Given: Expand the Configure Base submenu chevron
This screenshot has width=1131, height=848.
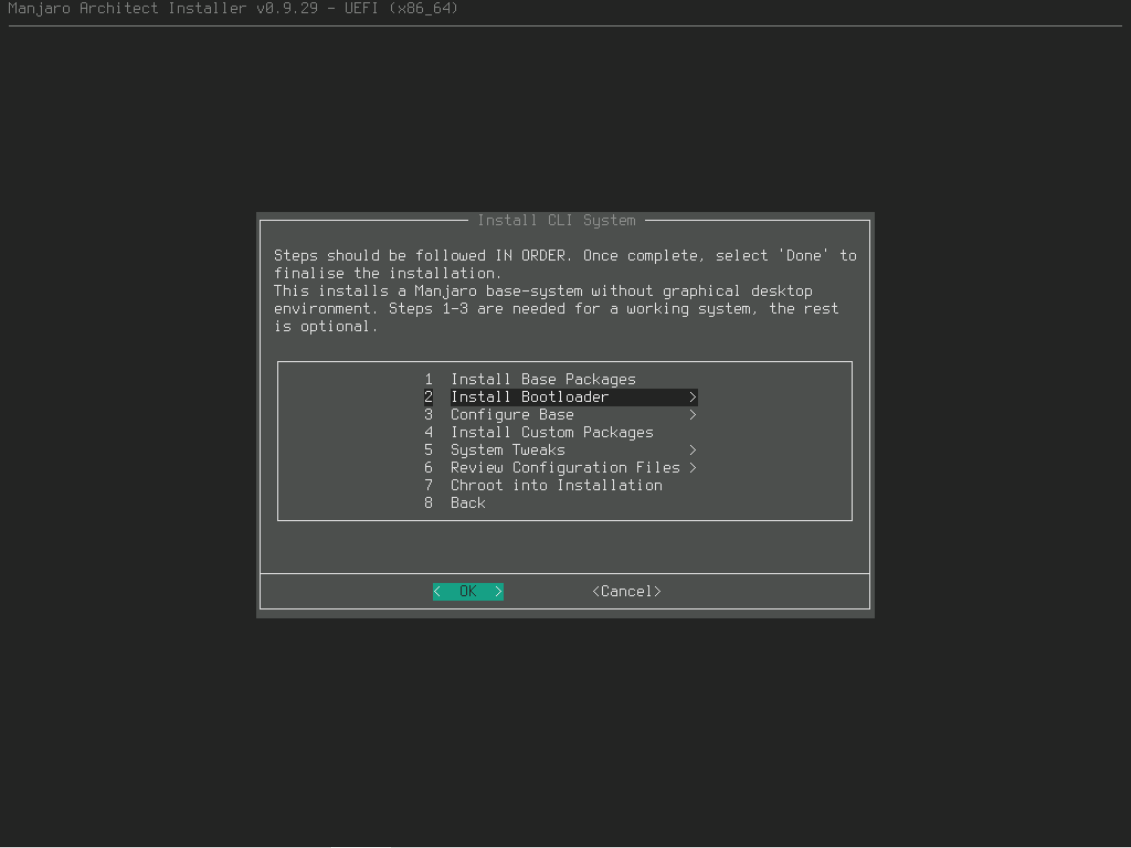Looking at the screenshot, I should coord(694,414).
